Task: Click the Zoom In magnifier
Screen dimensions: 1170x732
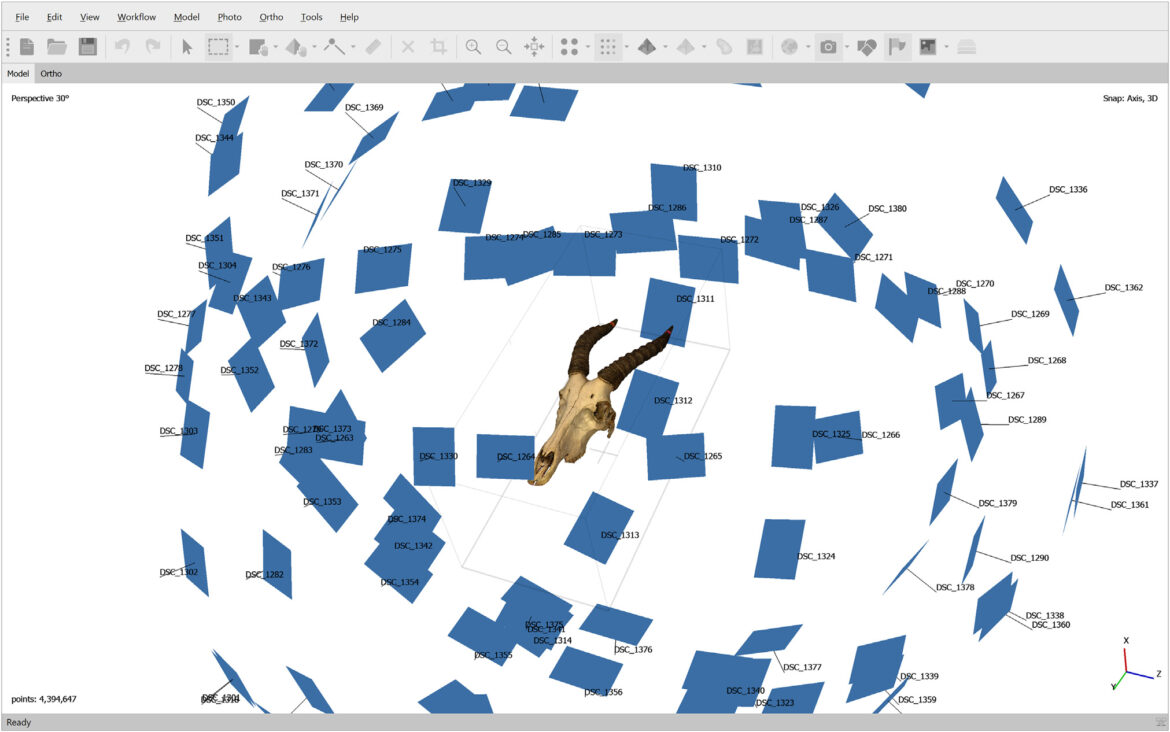Action: click(473, 47)
